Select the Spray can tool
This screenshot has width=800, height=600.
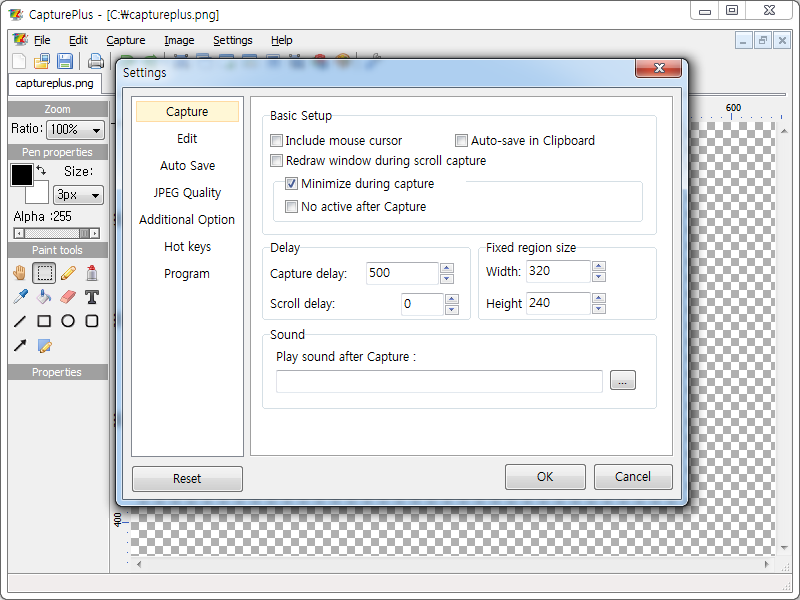pos(92,273)
